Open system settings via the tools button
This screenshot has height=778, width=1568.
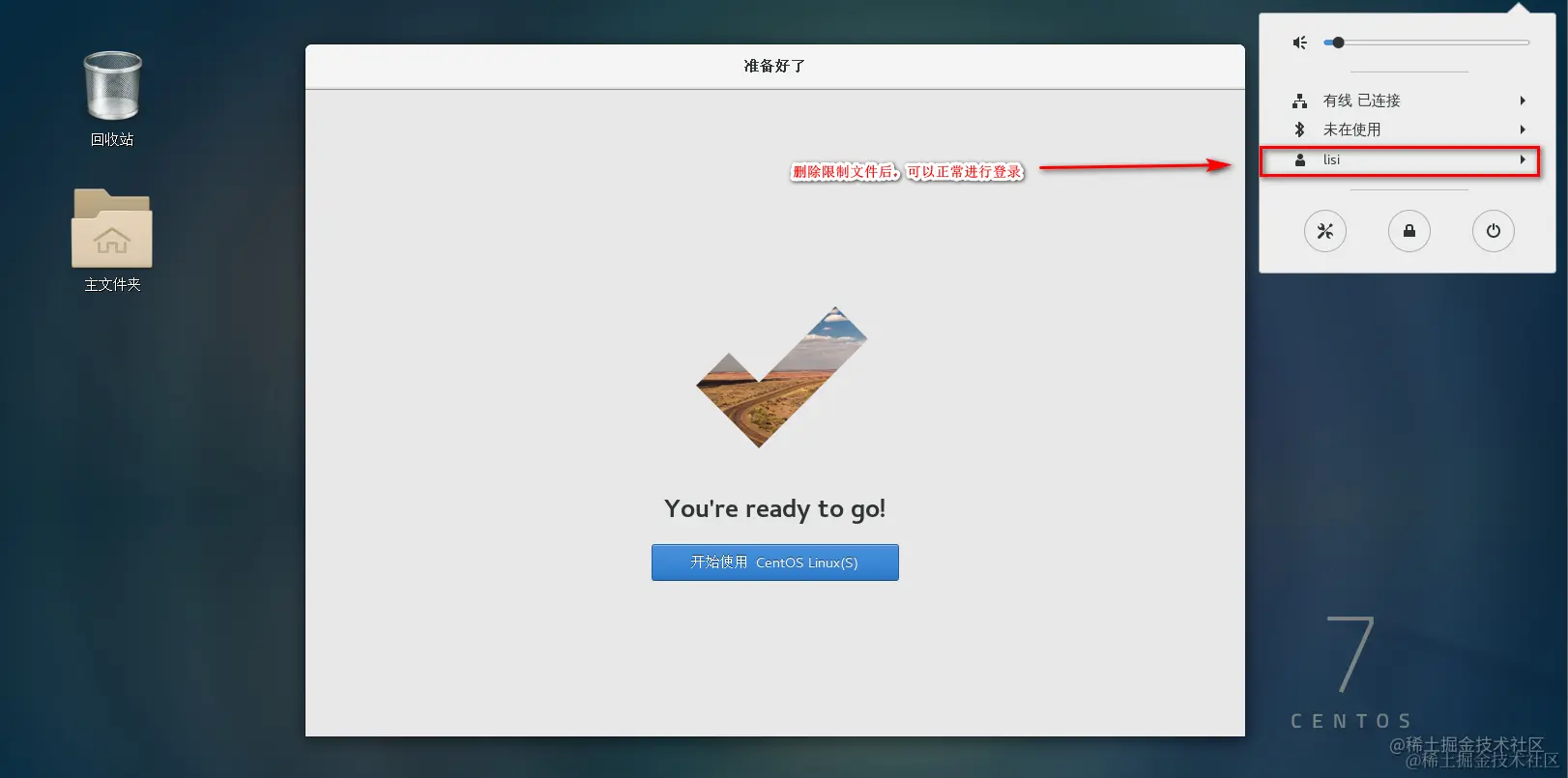pos(1325,231)
